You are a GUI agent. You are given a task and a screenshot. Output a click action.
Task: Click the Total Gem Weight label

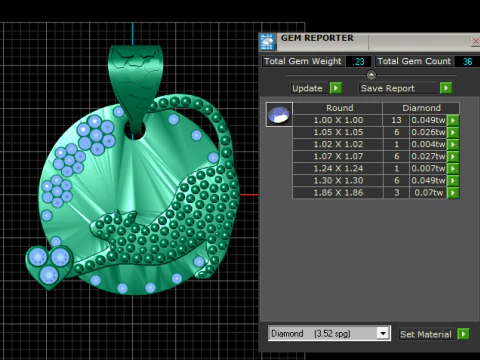tap(303, 61)
